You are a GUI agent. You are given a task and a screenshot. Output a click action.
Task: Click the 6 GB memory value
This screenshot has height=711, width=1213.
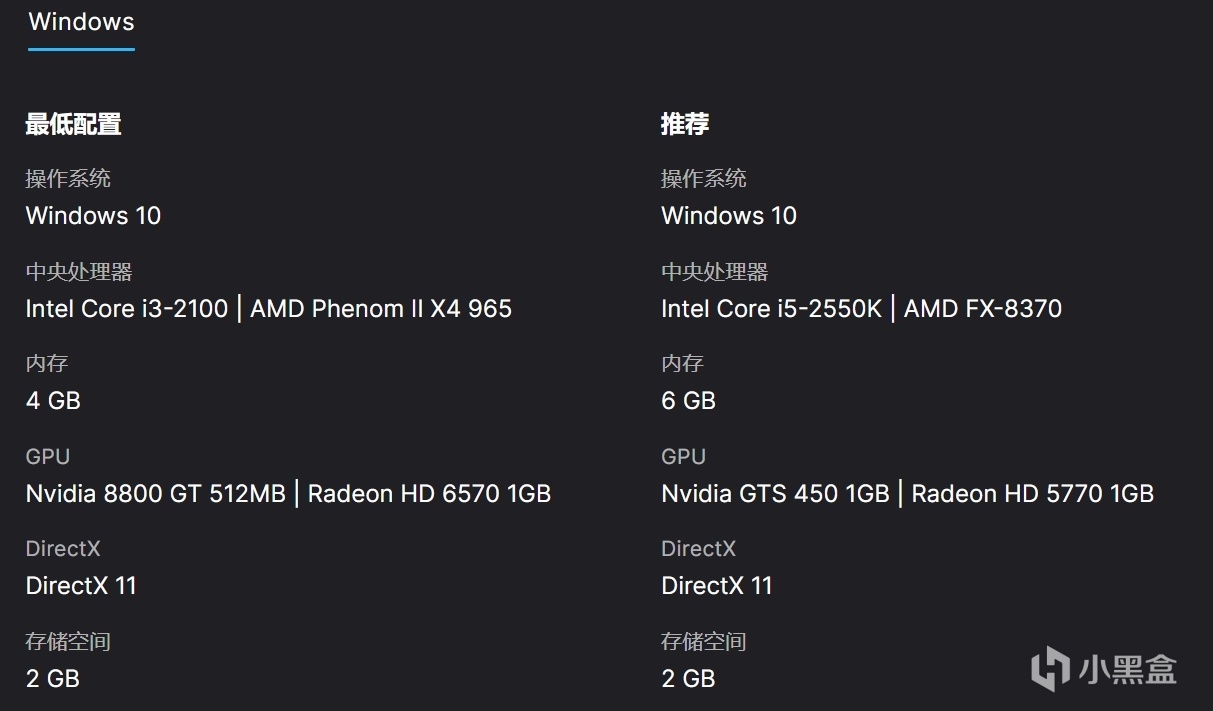point(689,400)
